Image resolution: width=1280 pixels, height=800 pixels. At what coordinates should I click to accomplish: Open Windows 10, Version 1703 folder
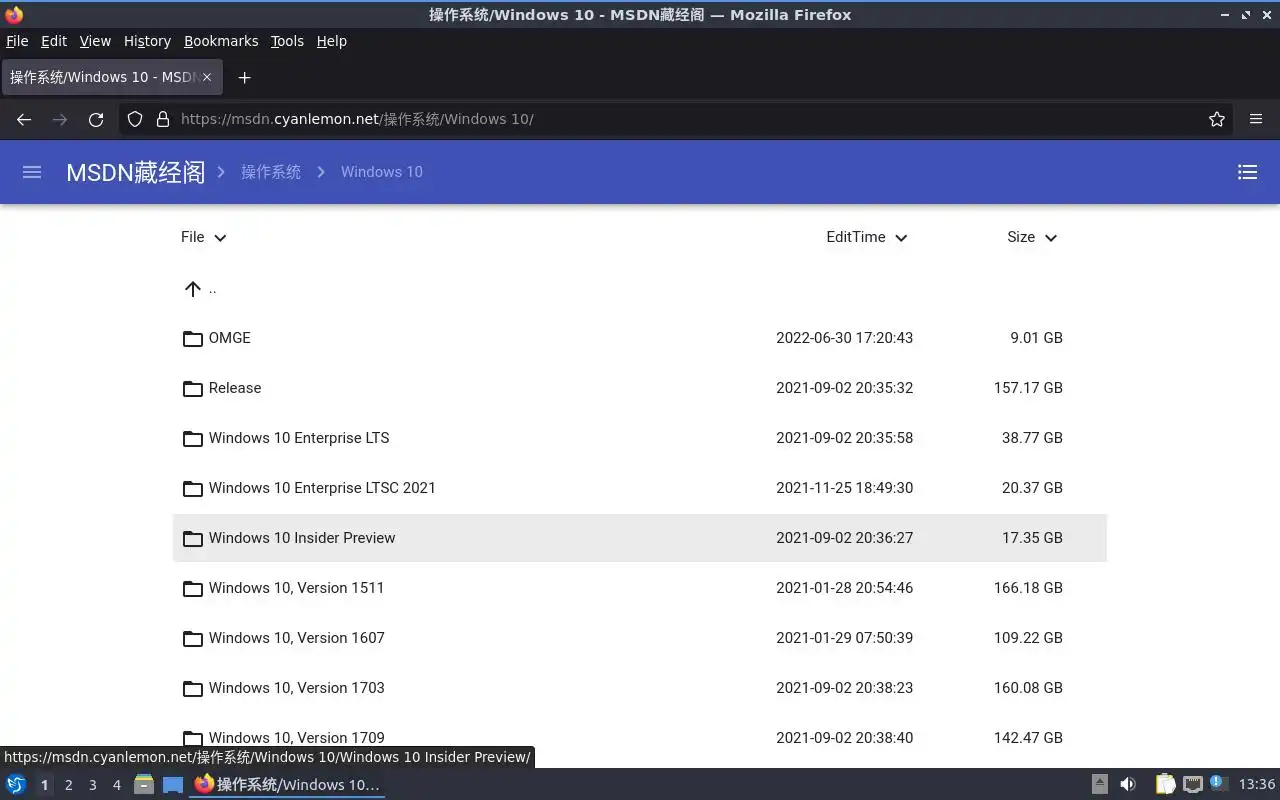coord(640,688)
